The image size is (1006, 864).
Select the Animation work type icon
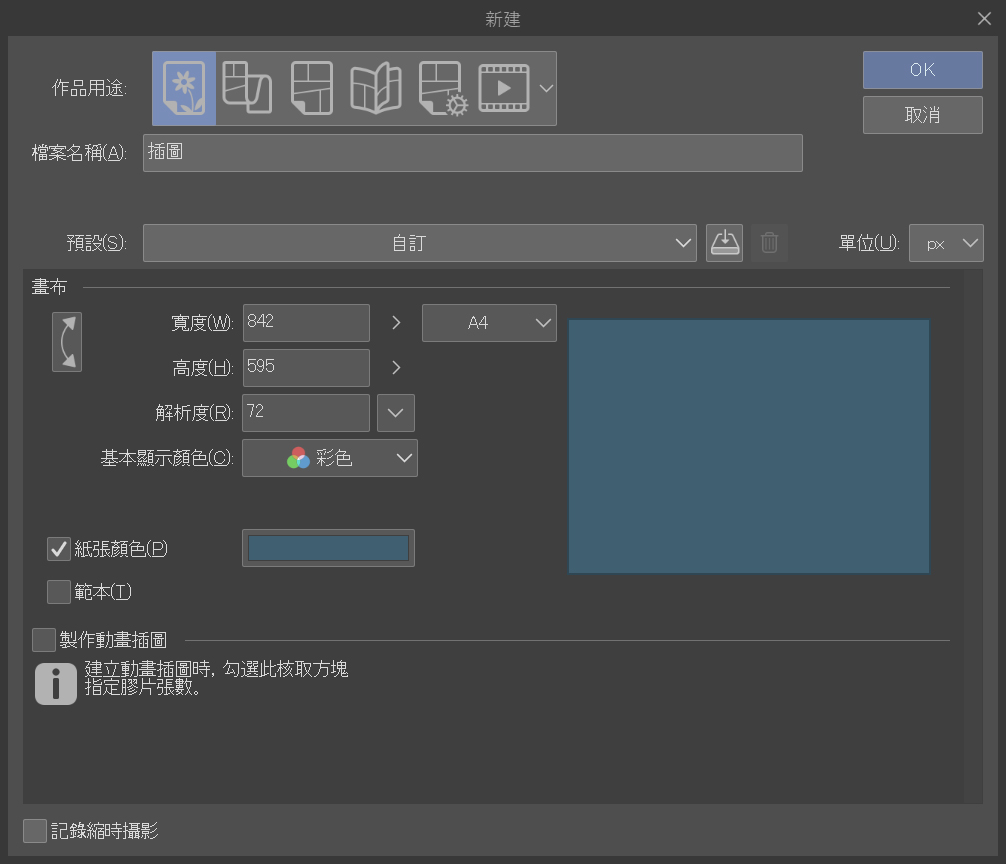click(504, 88)
